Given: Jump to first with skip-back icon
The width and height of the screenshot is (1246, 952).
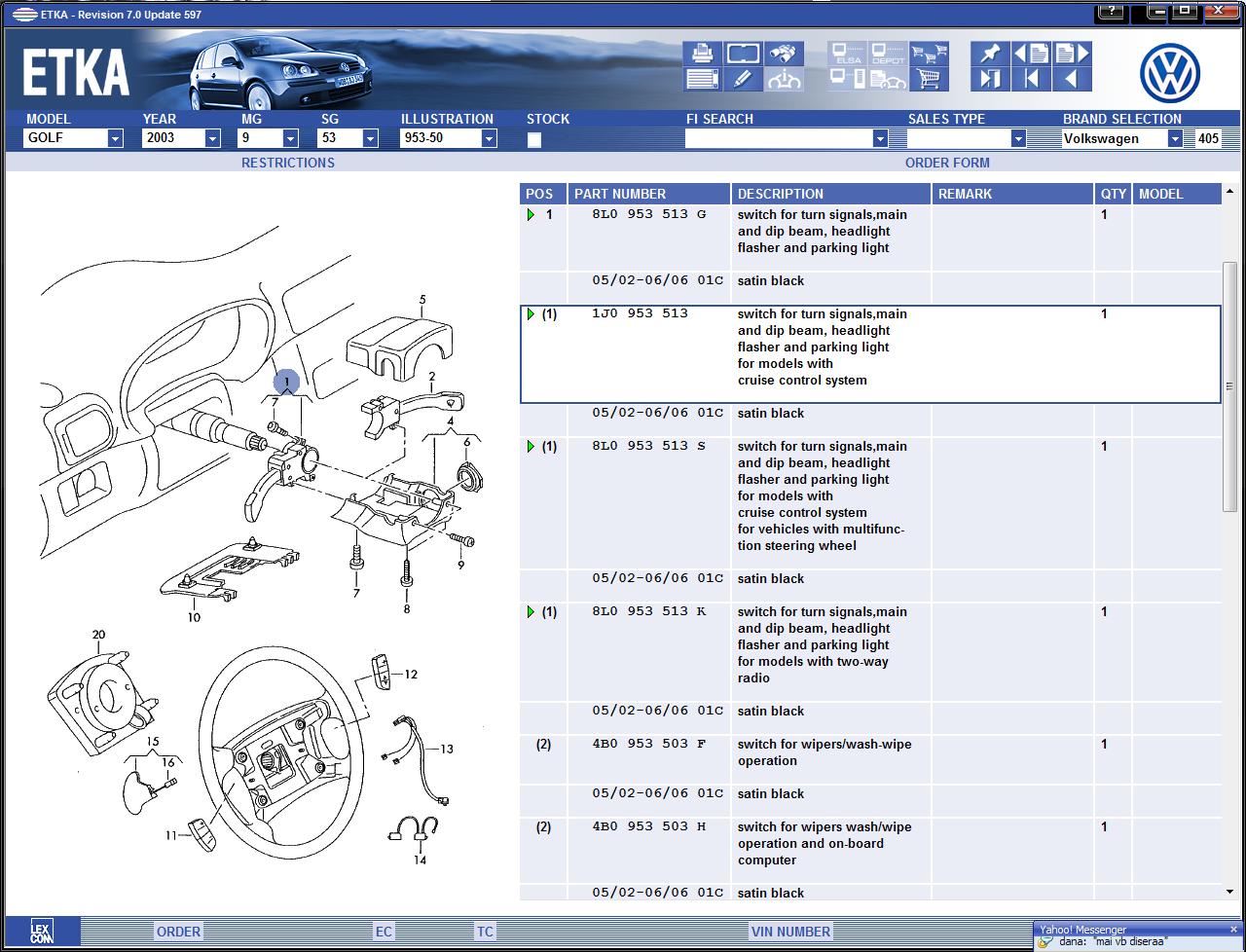Looking at the screenshot, I should pyautogui.click(x=1031, y=80).
